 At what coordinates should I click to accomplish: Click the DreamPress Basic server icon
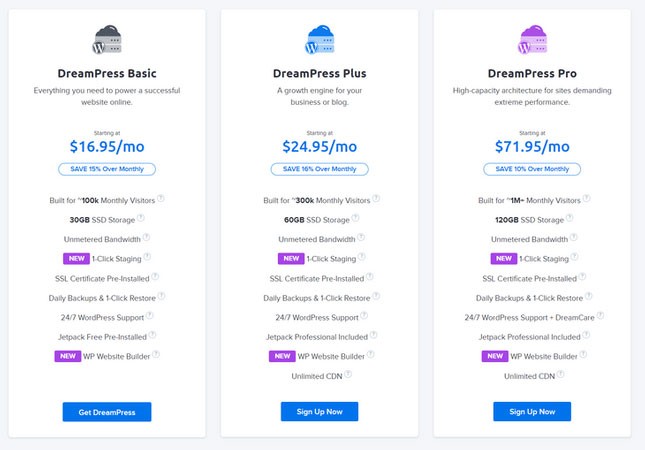[106, 42]
